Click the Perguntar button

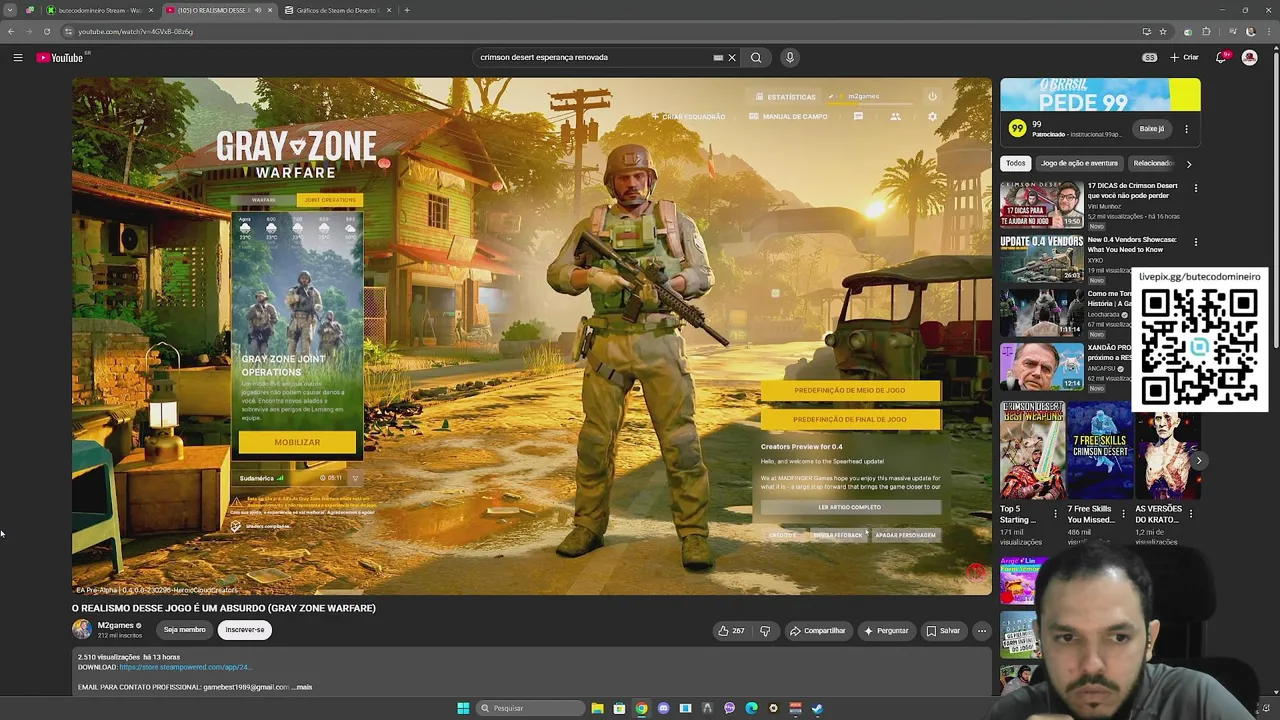click(886, 631)
